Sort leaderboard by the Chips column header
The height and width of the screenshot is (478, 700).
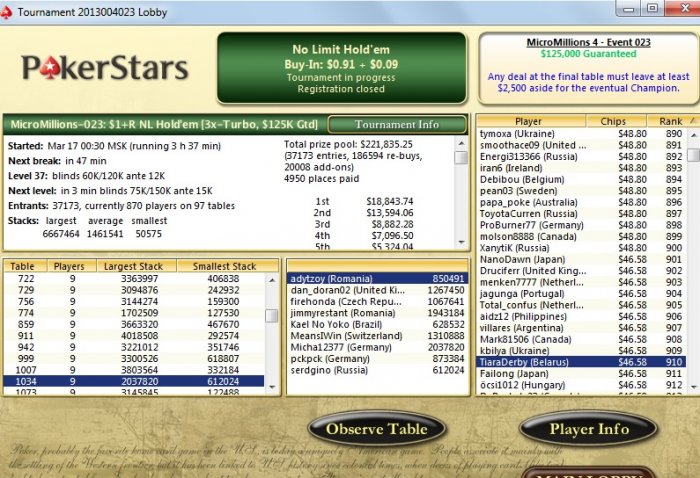click(x=616, y=121)
